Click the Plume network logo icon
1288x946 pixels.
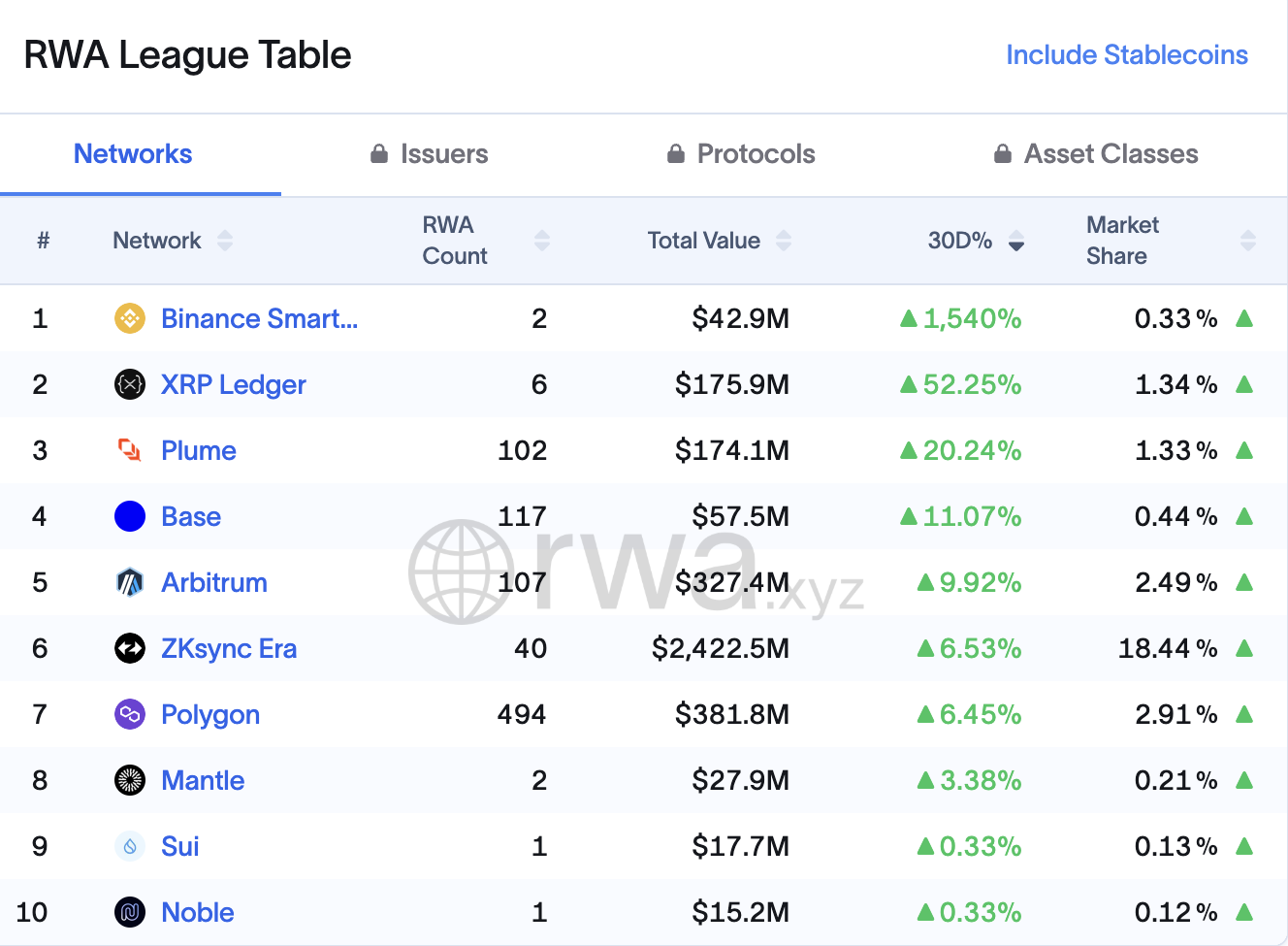tap(130, 450)
